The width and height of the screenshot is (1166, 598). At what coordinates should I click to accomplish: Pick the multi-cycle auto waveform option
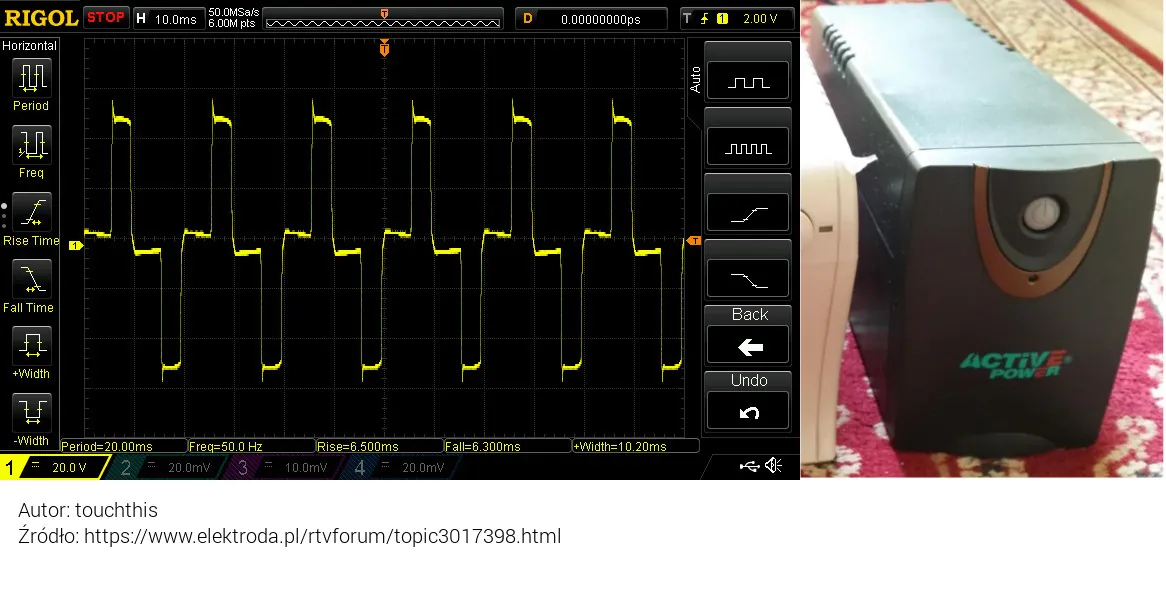click(x=748, y=147)
